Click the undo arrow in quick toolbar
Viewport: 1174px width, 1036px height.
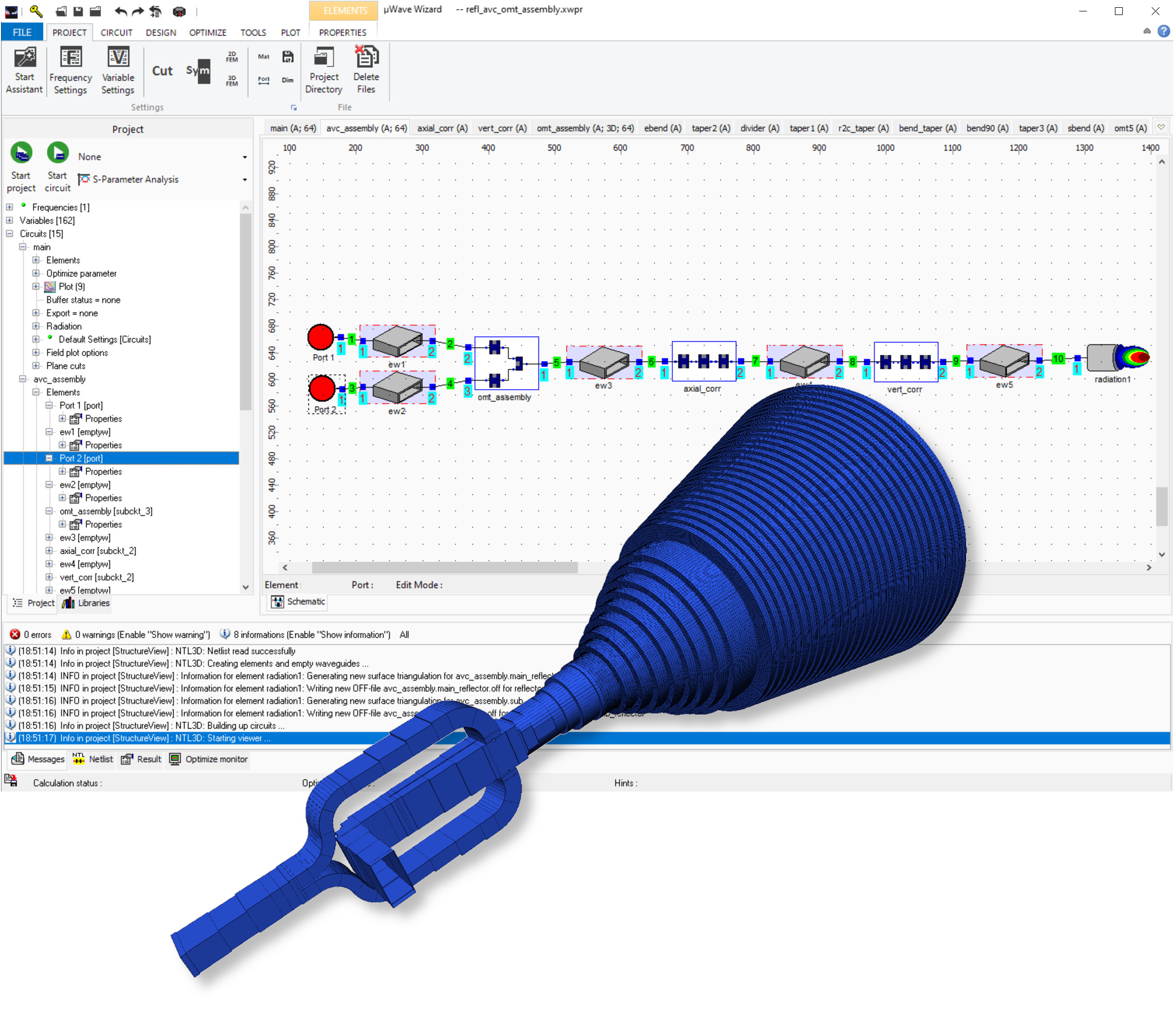[x=121, y=11]
